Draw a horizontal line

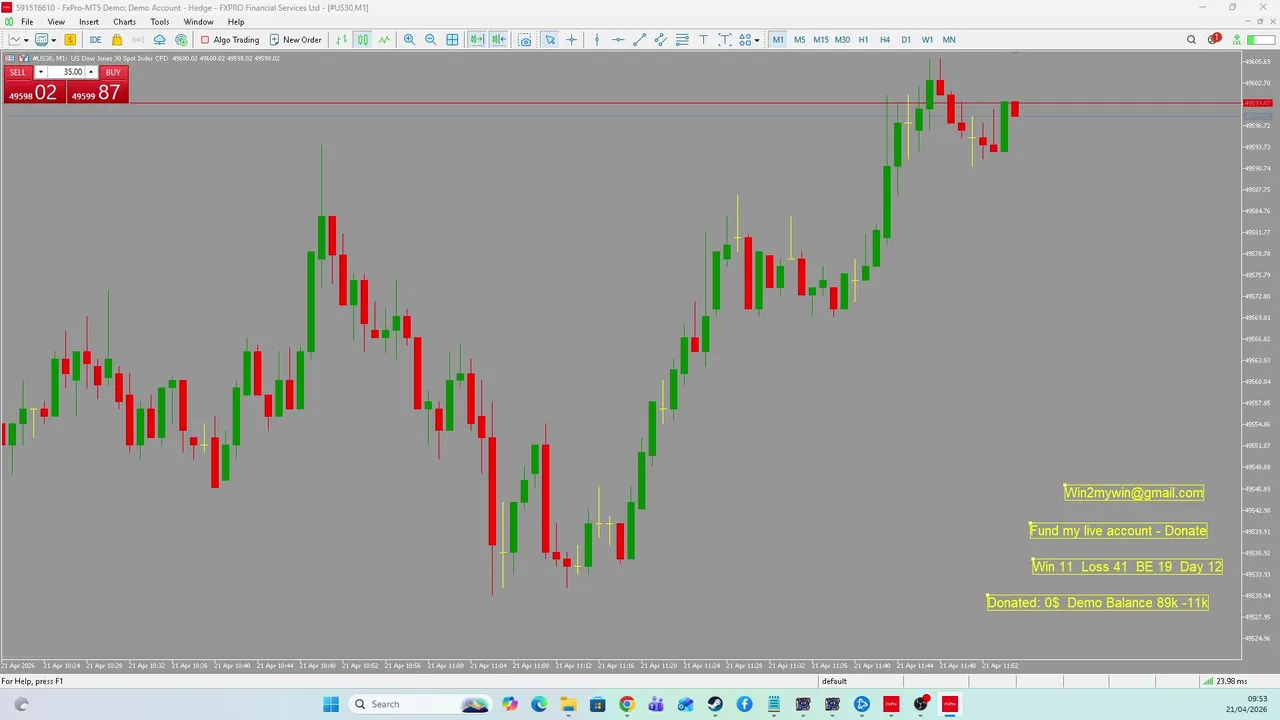[618, 40]
